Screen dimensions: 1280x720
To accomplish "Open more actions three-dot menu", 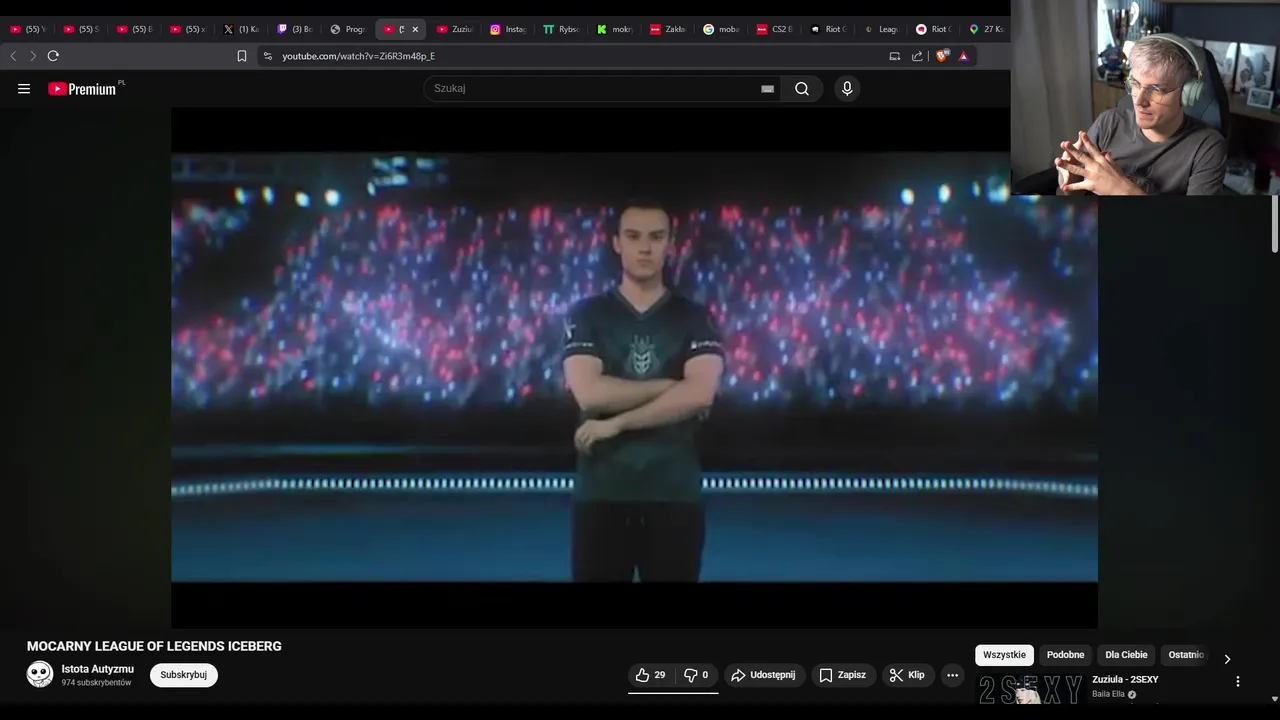I will click(952, 675).
